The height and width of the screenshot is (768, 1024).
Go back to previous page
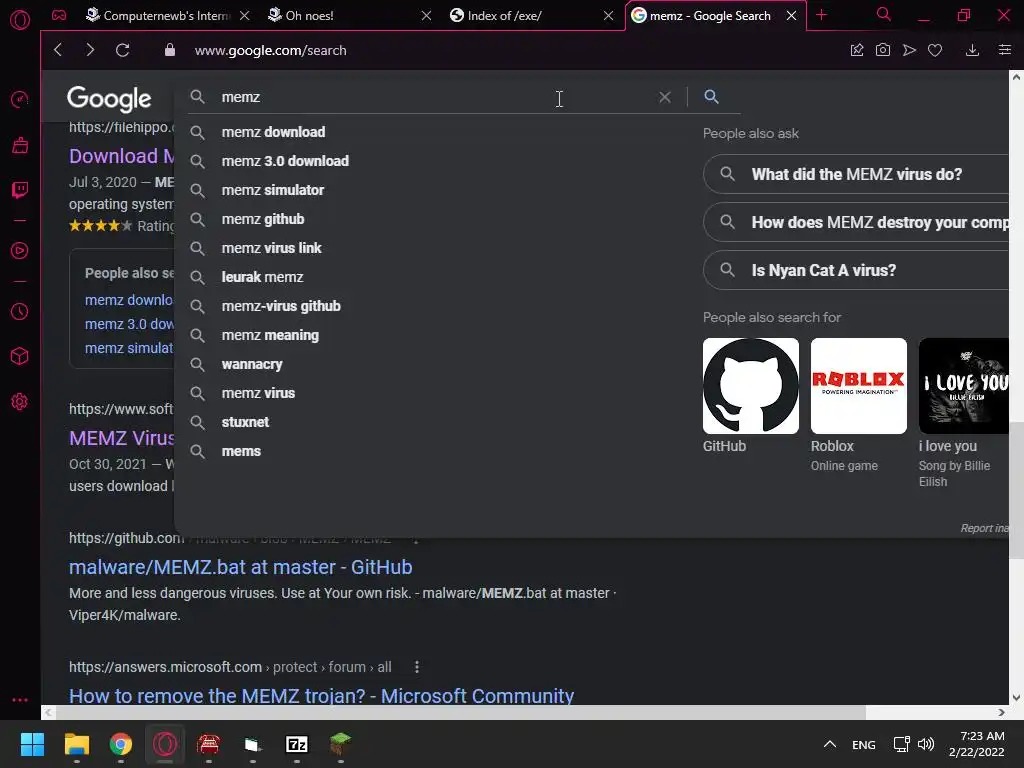[x=58, y=50]
